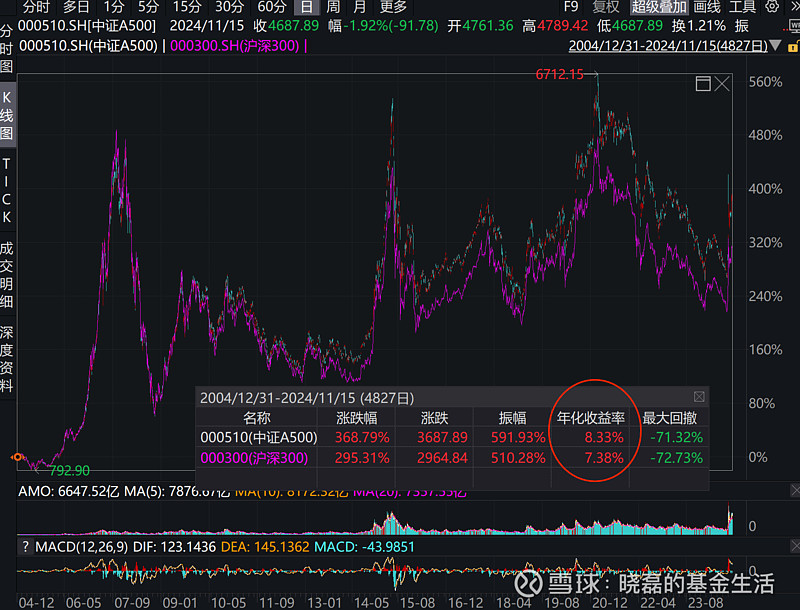
Task: Toggle the yellow lock icon beside date range
Action: click(793, 46)
